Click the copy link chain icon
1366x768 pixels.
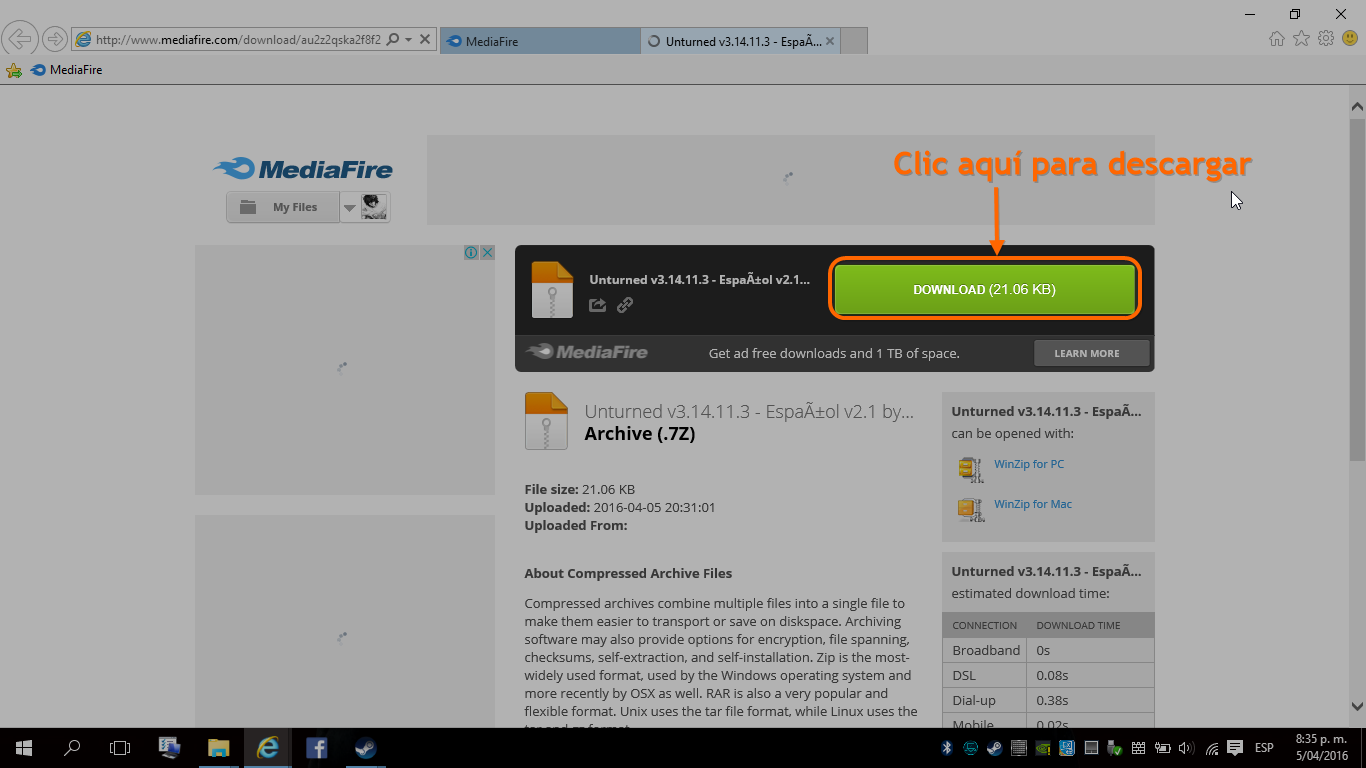[625, 305]
